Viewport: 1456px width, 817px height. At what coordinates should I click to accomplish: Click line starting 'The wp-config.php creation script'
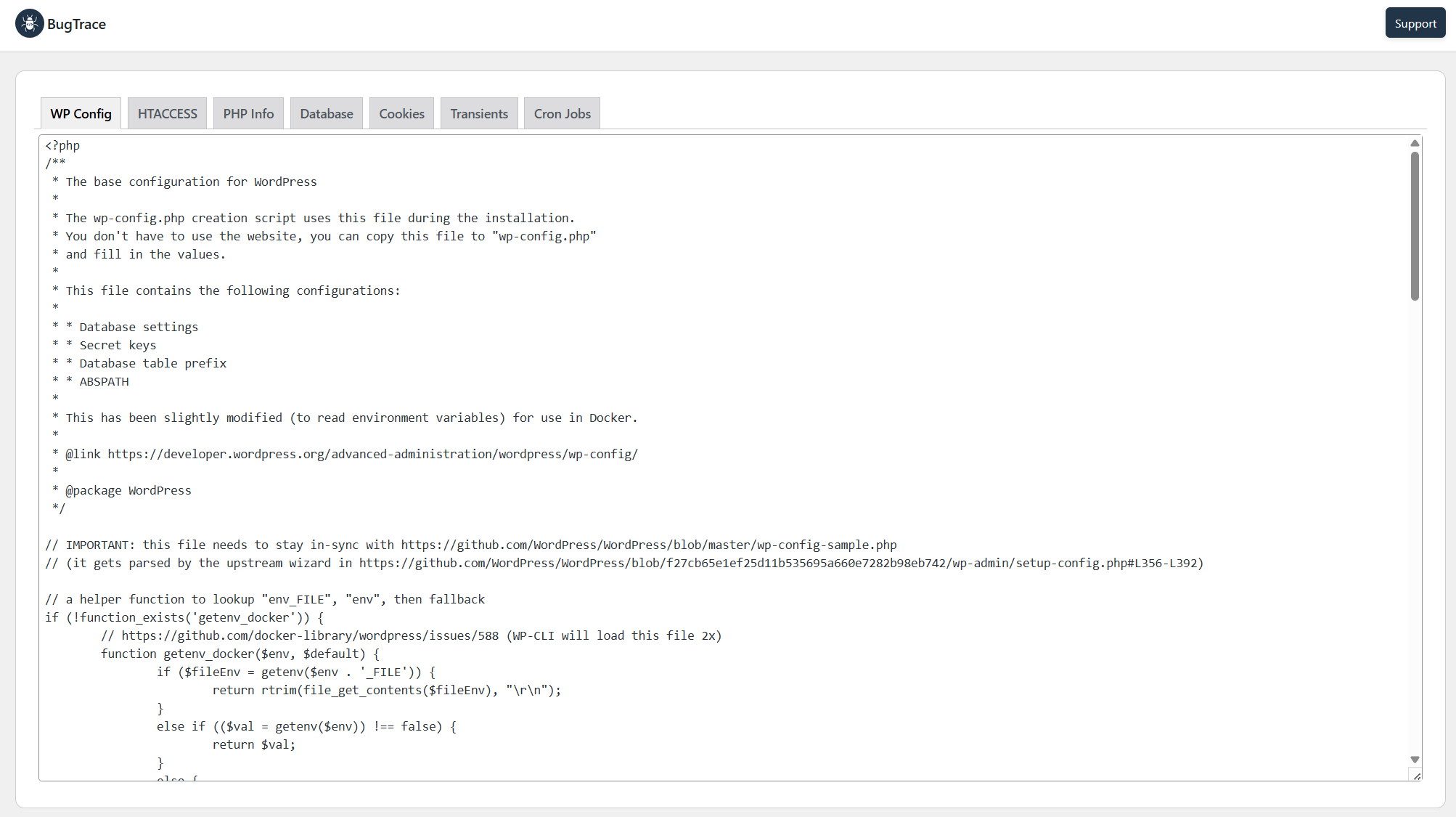tap(313, 218)
